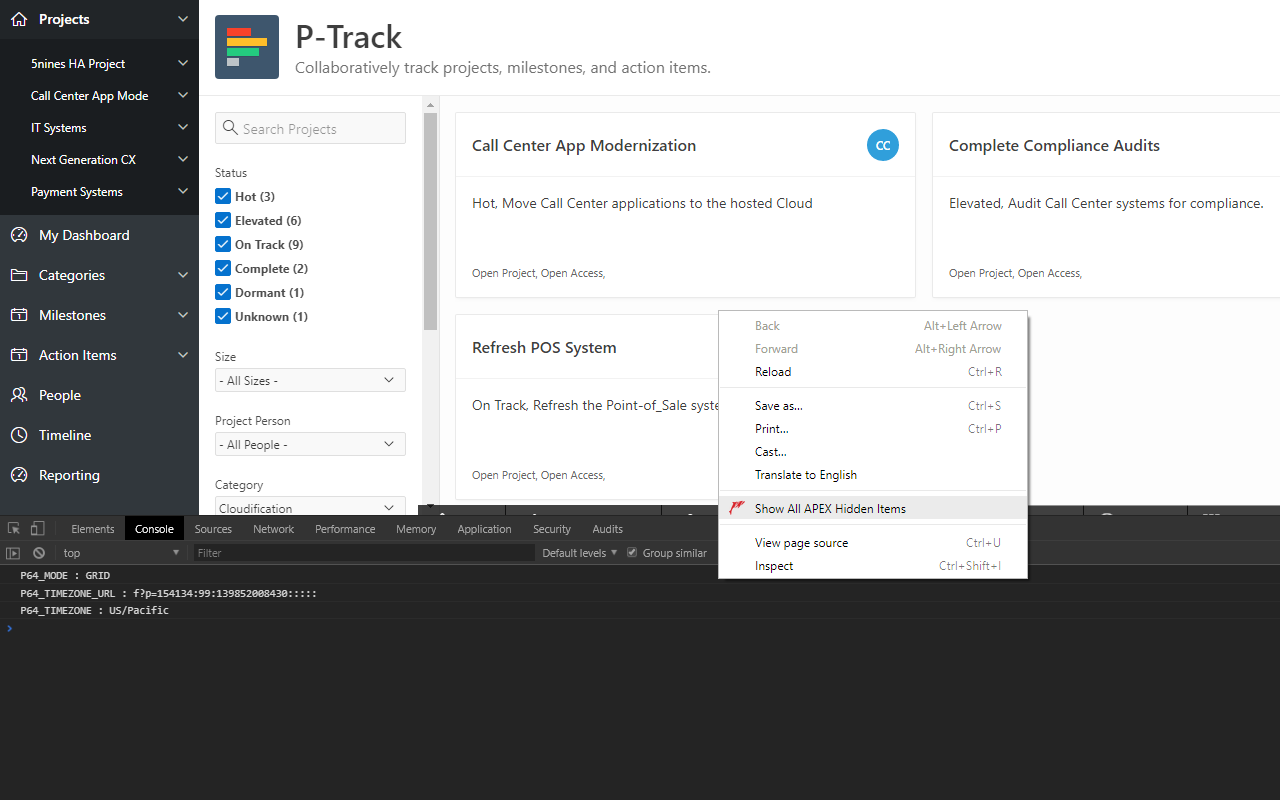1280x800 pixels.
Task: Click the console prompt input line
Action: (x=640, y=628)
